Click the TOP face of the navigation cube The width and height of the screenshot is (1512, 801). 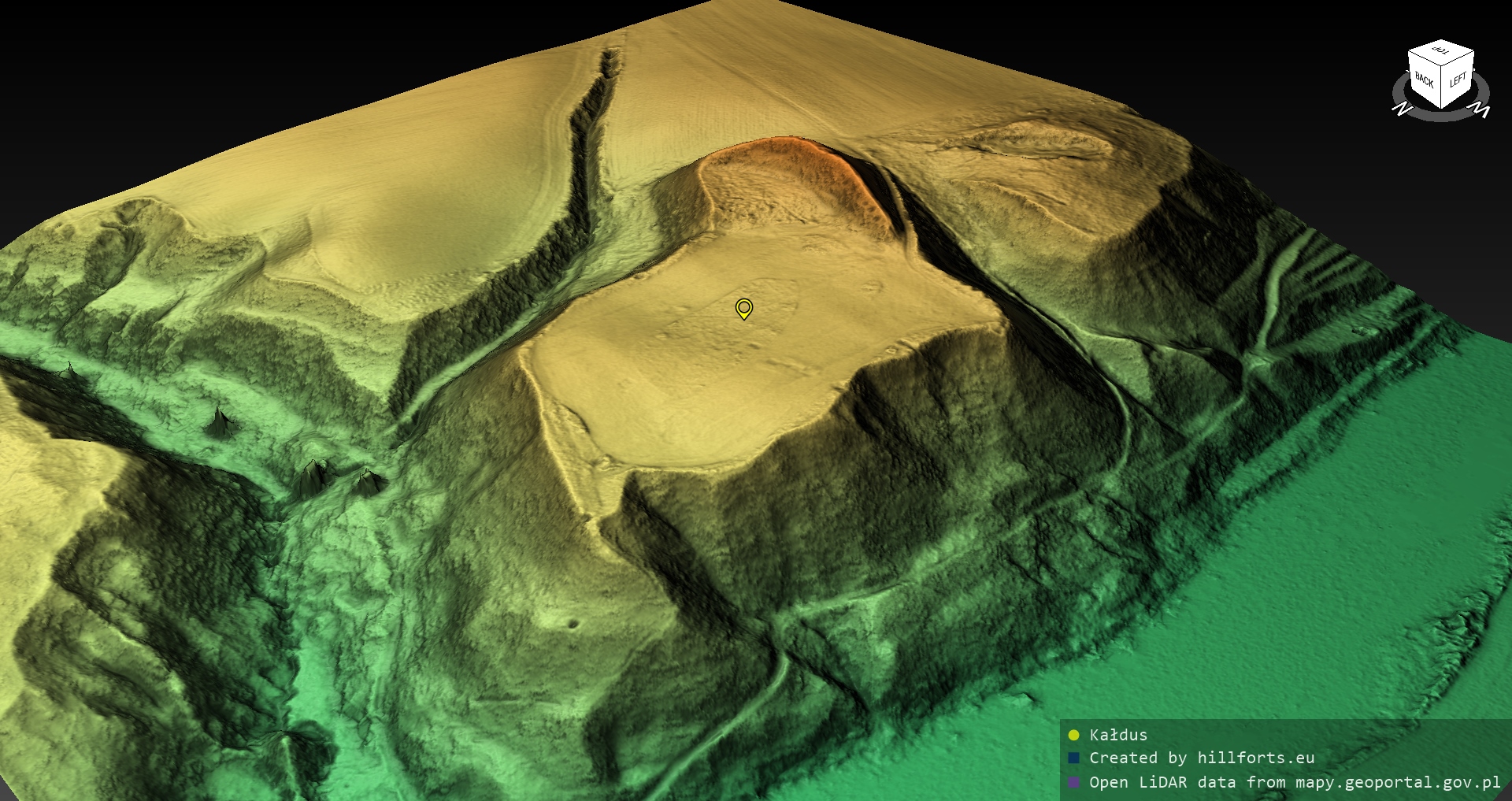tap(1441, 53)
